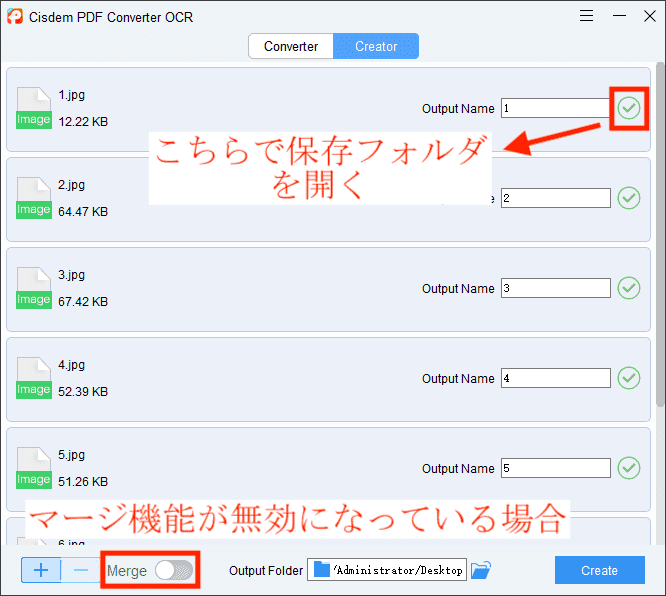Minimize the Cisdem PDF Converter window

(619, 16)
